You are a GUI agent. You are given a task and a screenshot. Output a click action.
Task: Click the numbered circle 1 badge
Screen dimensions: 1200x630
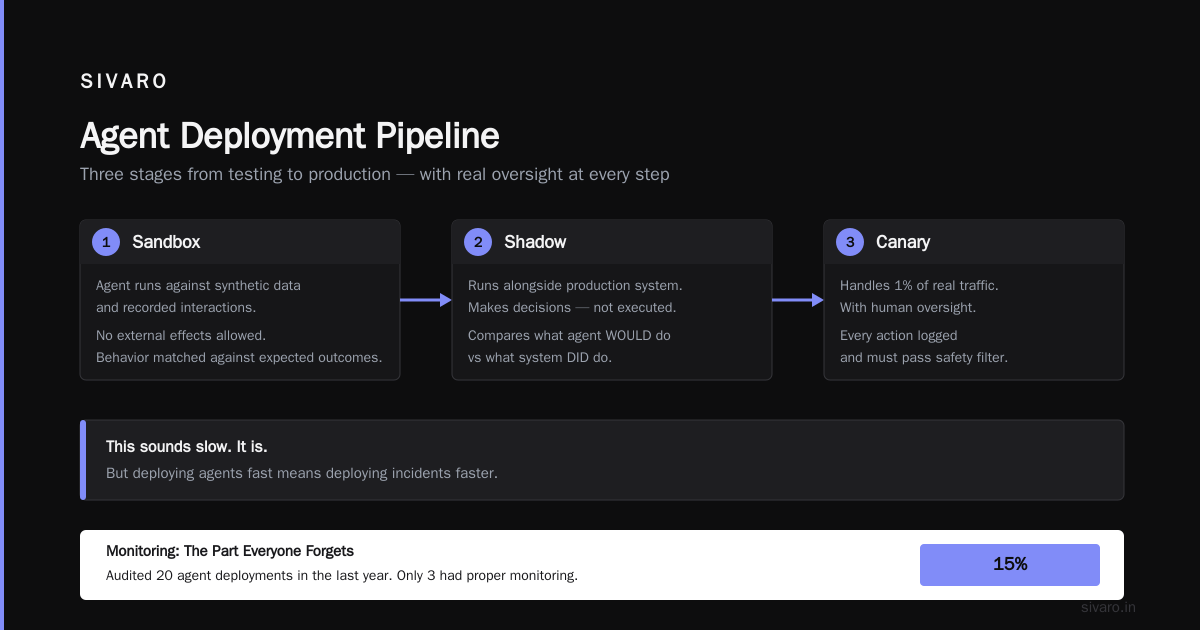(x=106, y=242)
